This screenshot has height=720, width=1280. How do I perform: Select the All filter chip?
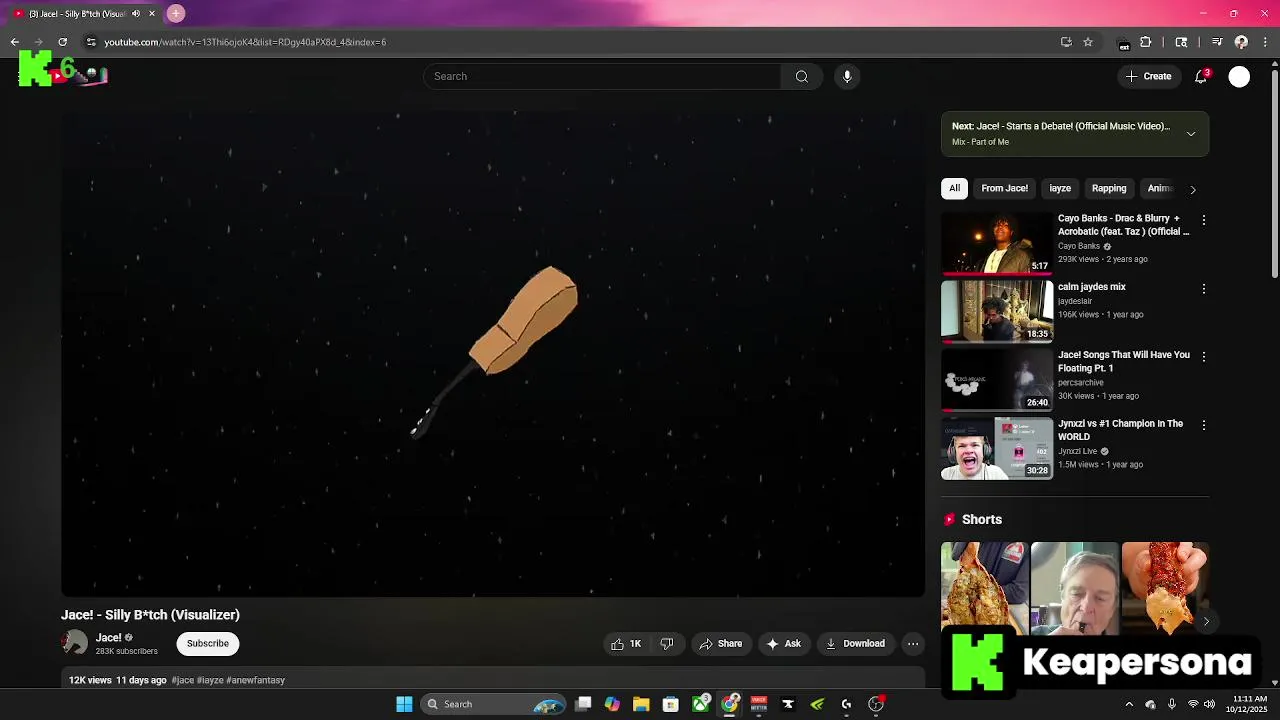coord(954,188)
